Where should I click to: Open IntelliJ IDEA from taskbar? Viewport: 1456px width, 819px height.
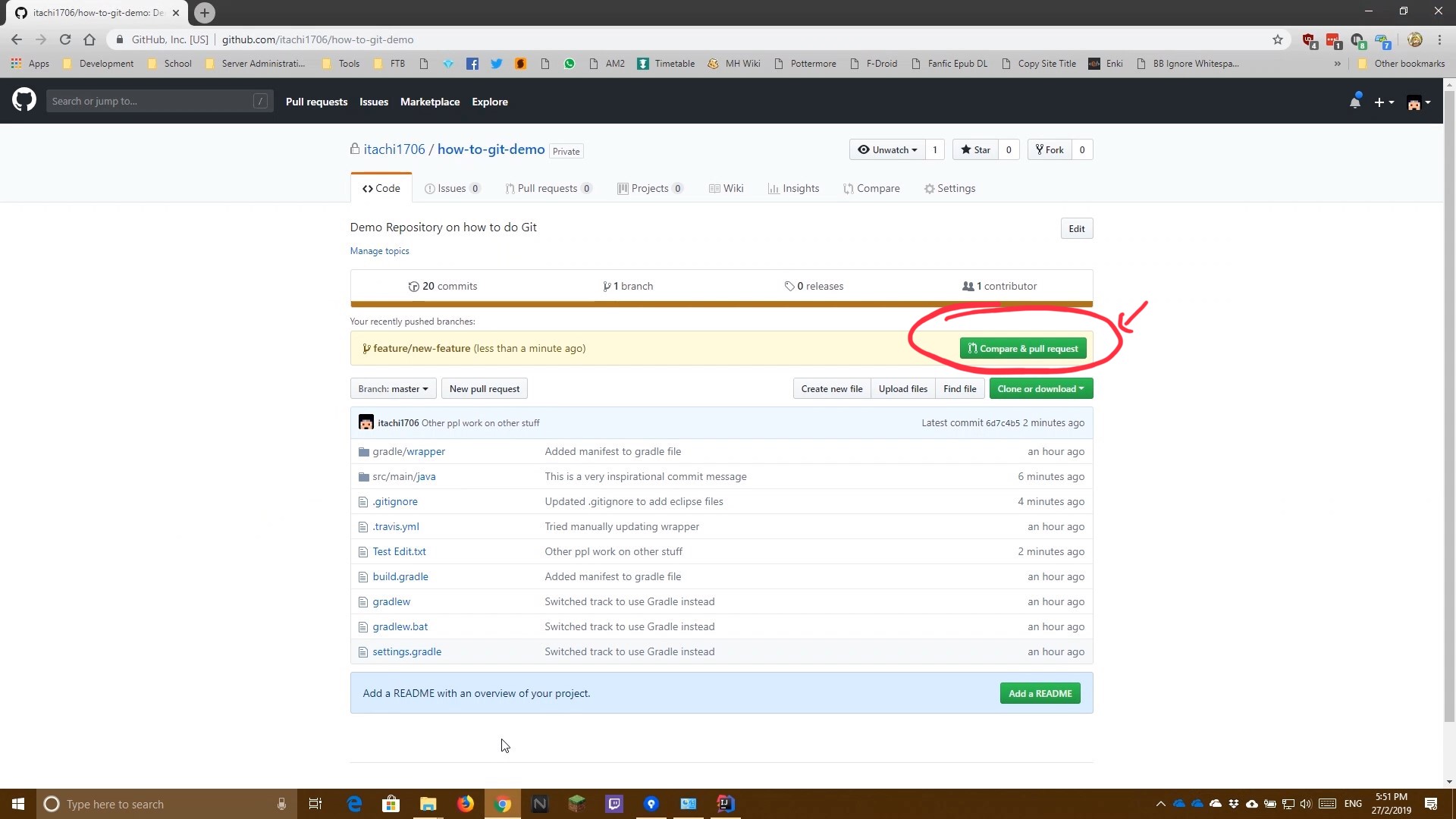[726, 804]
